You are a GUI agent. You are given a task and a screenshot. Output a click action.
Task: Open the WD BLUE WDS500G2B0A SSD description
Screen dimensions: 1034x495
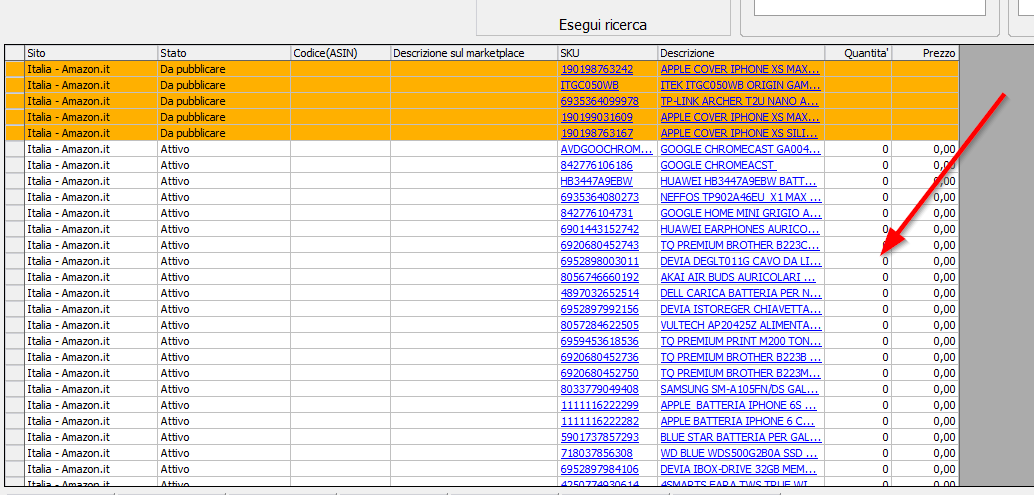point(741,453)
